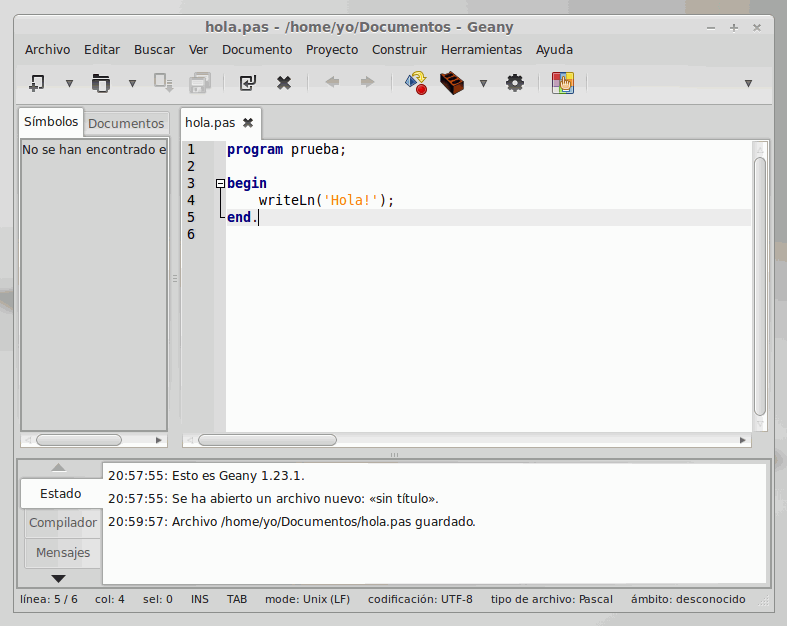787x626 pixels.
Task: Select the Mensajes tab in bottom panel
Action: pyautogui.click(x=63, y=552)
